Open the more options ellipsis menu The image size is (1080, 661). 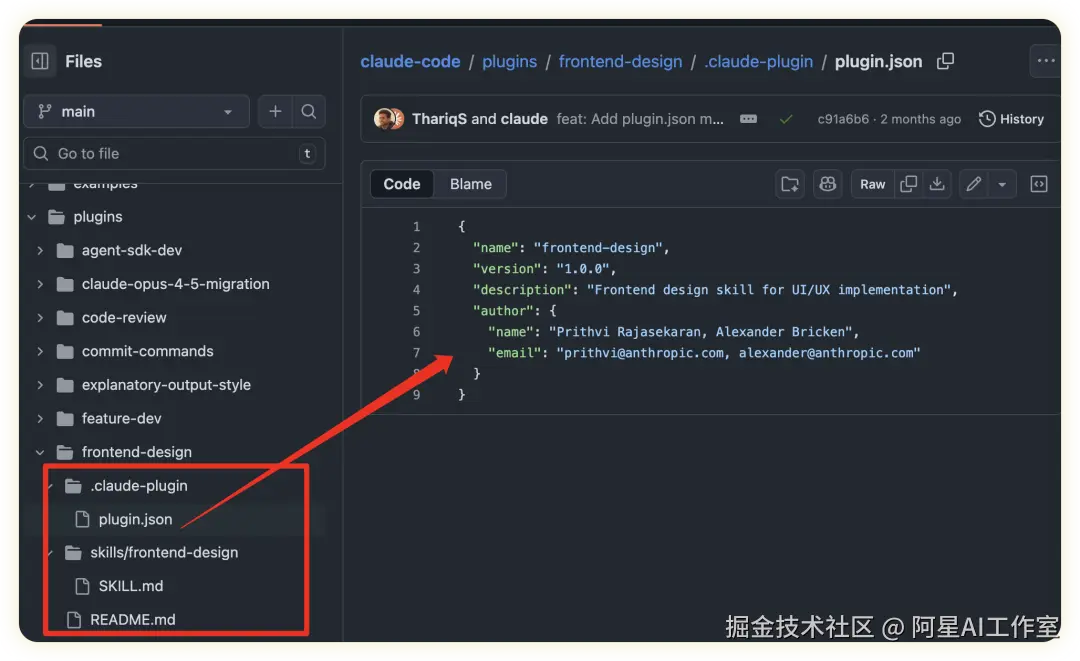1046,61
